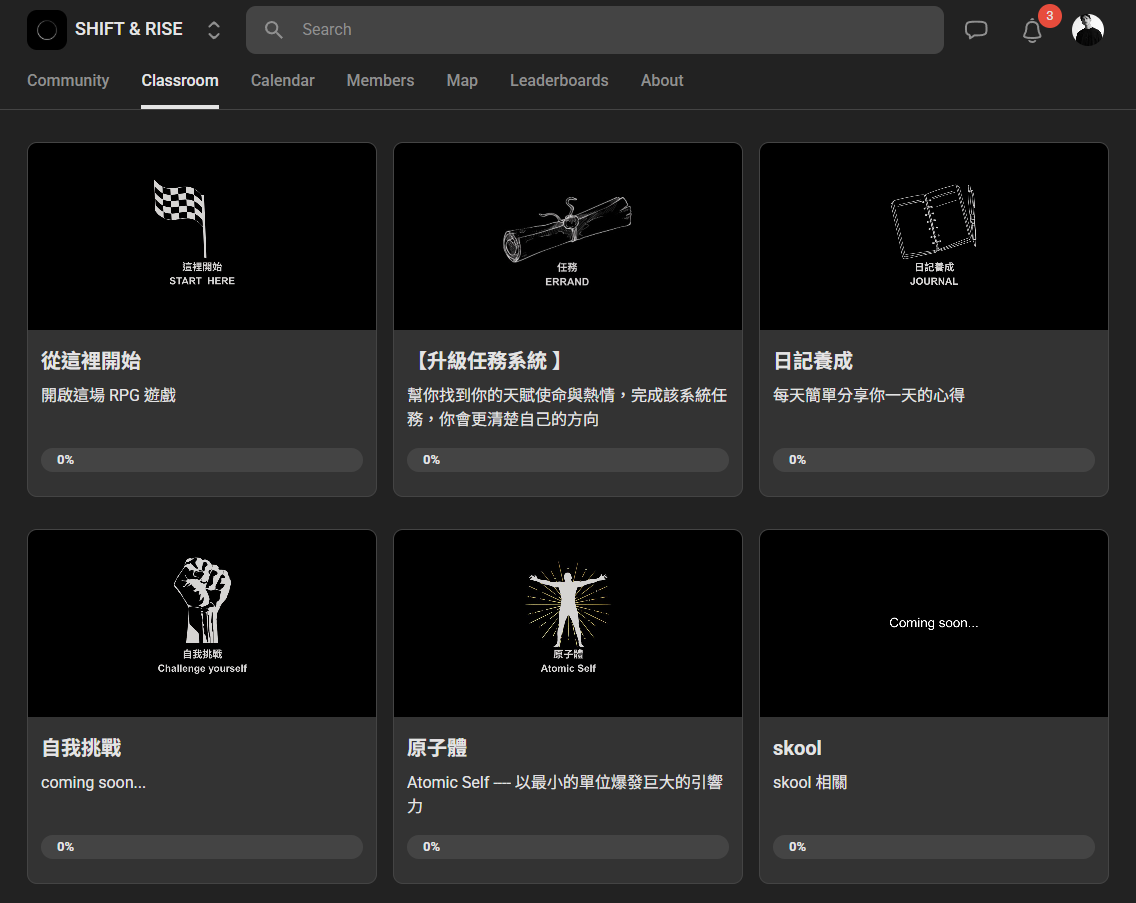Open the About tab
Viewport: 1136px width, 903px height.
coord(662,81)
